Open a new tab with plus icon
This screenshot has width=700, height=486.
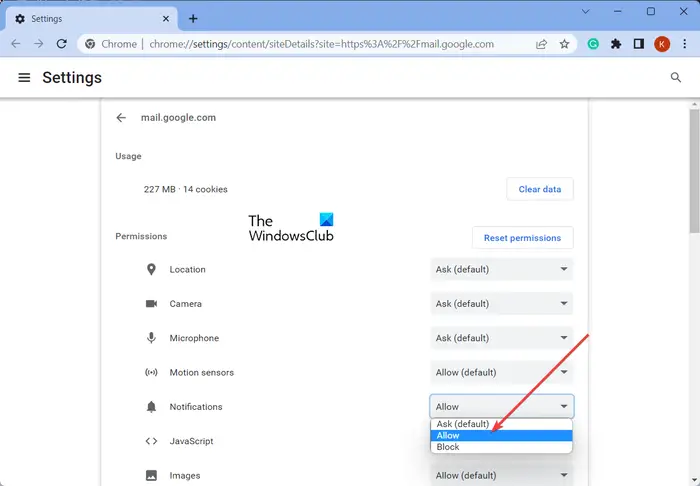(193, 19)
